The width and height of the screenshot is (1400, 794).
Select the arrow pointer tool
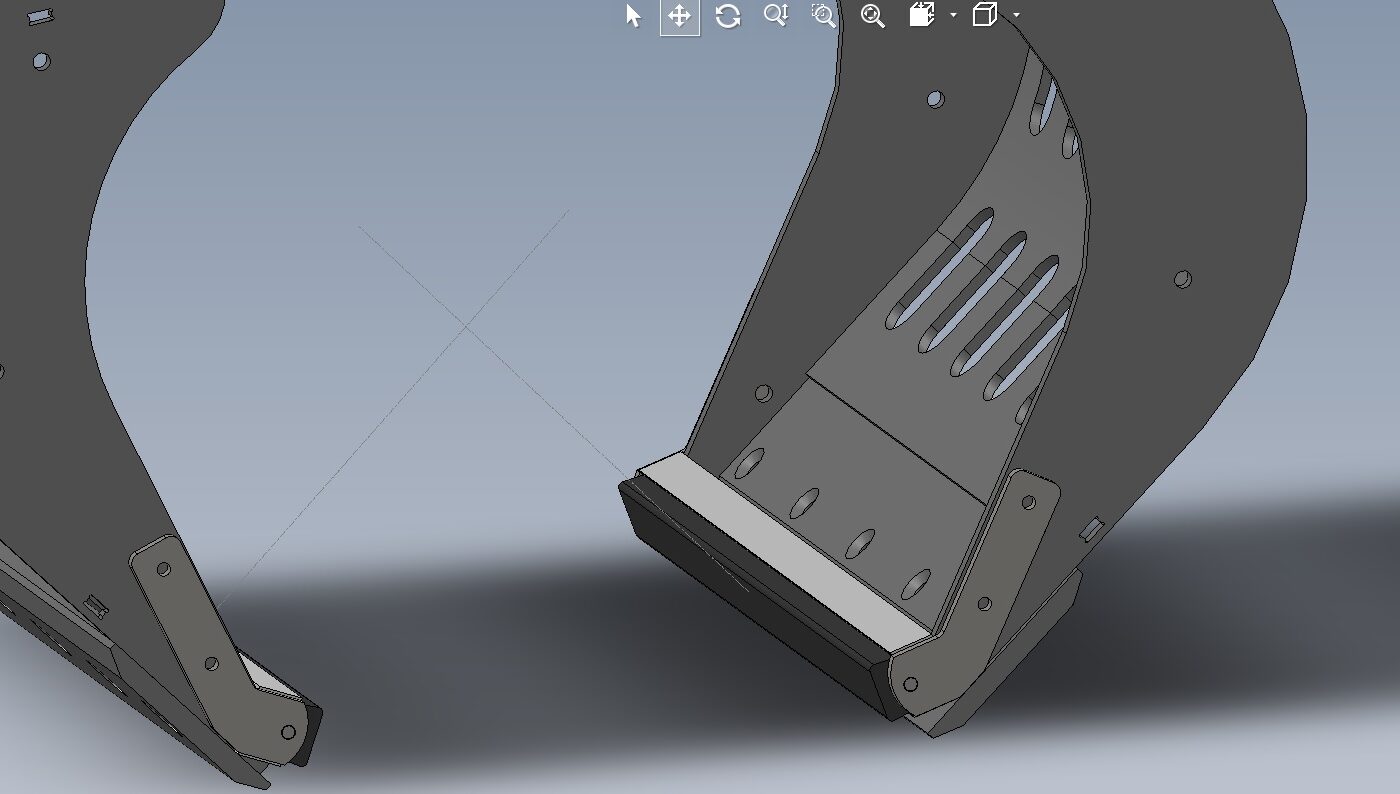[633, 16]
